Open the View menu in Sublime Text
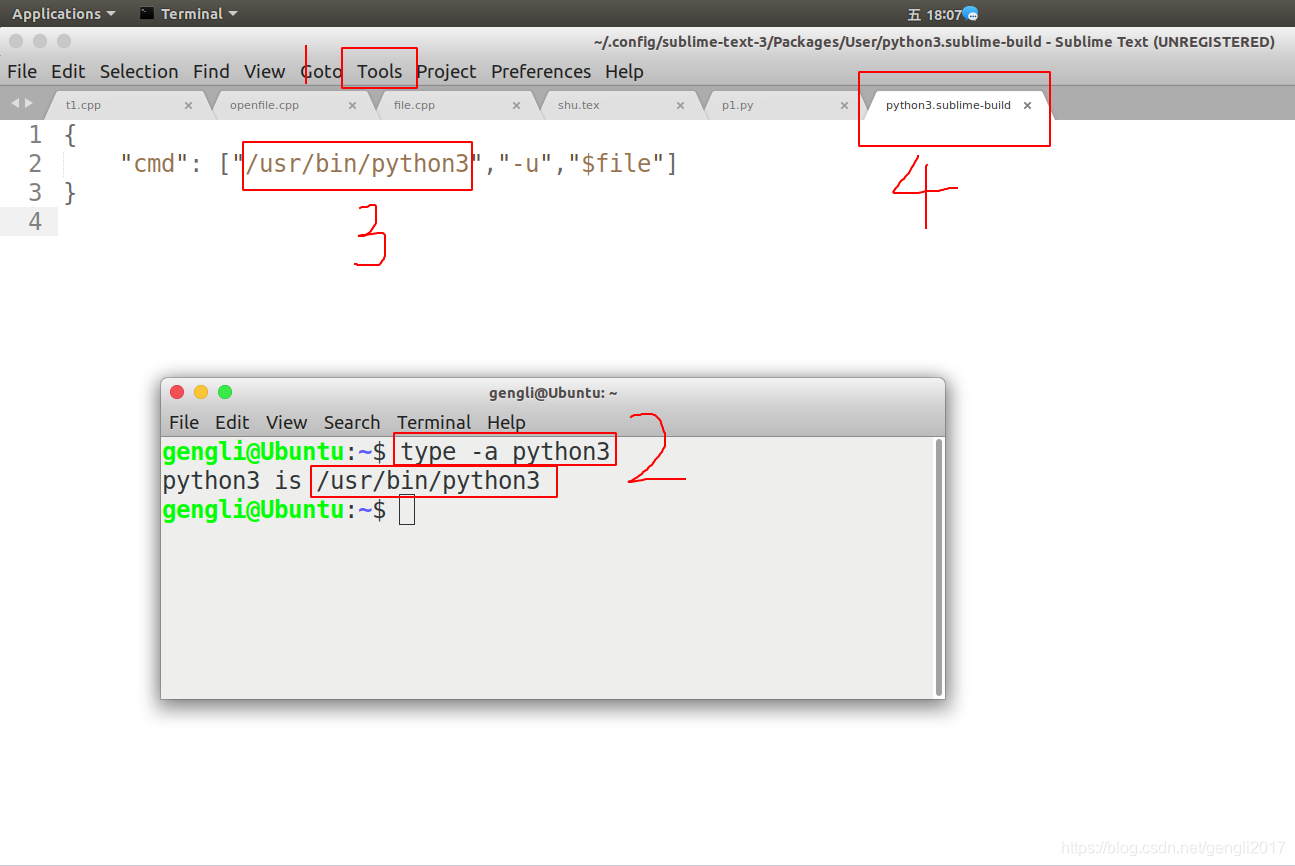Image resolution: width=1295 pixels, height=866 pixels. click(265, 71)
